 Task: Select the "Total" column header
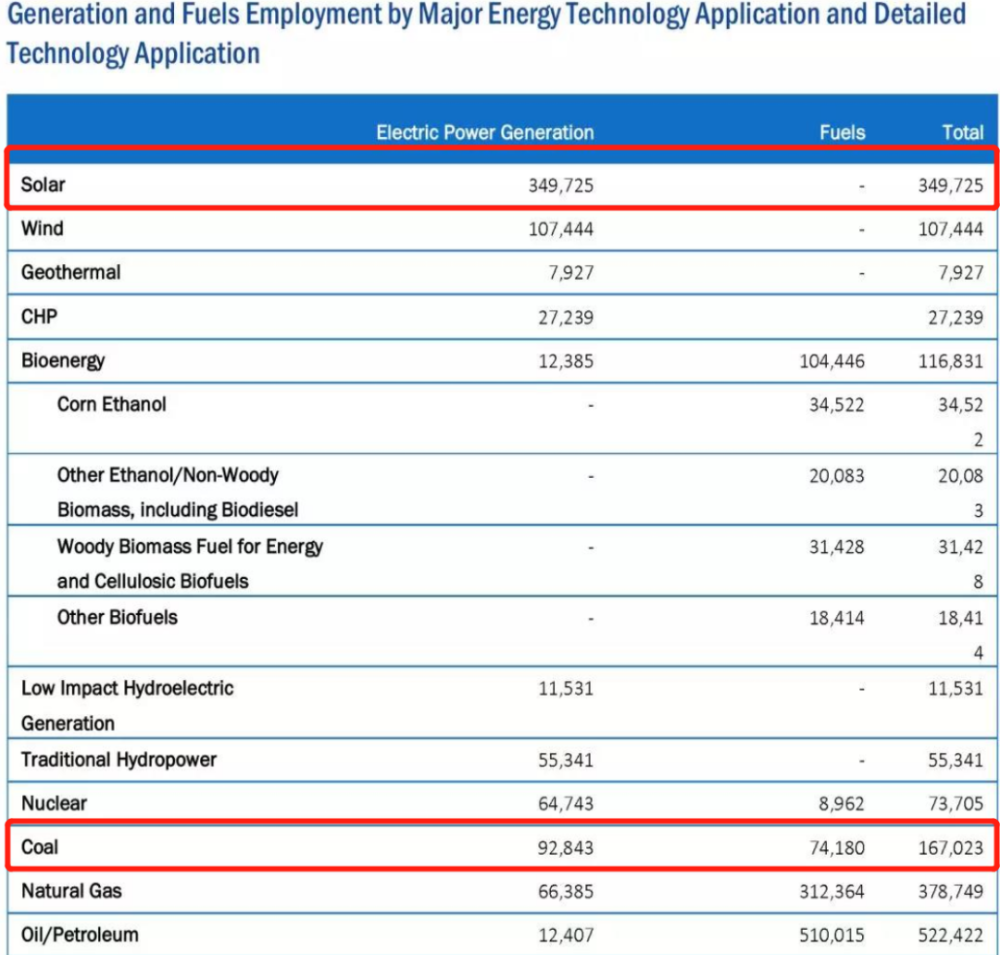pos(963,132)
